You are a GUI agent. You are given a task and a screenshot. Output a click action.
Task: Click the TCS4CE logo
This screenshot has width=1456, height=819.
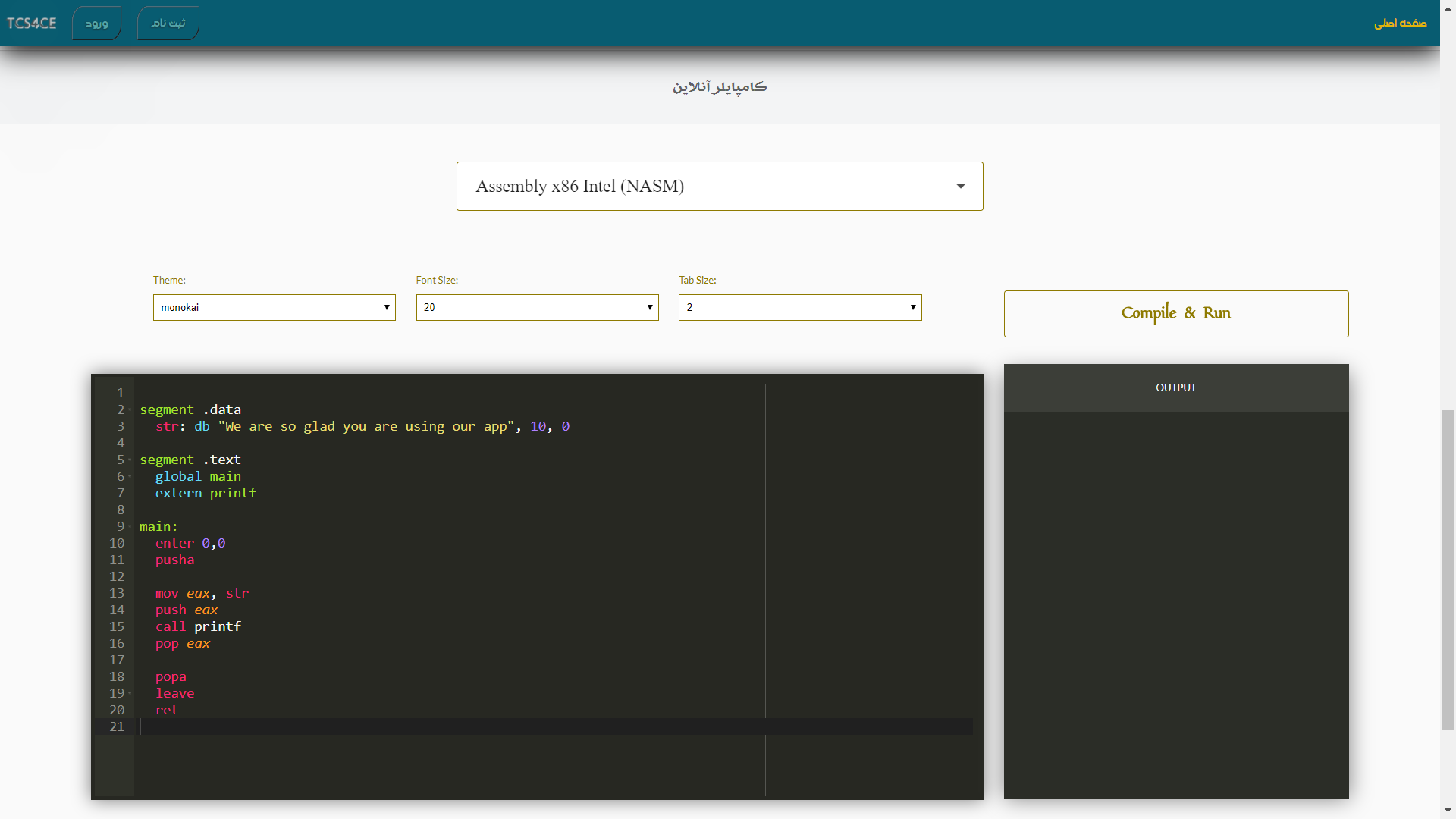pos(32,23)
